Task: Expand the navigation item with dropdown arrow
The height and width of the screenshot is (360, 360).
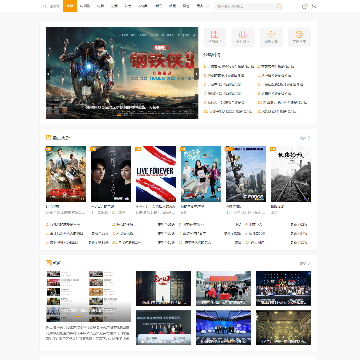Action: [x=203, y=6]
